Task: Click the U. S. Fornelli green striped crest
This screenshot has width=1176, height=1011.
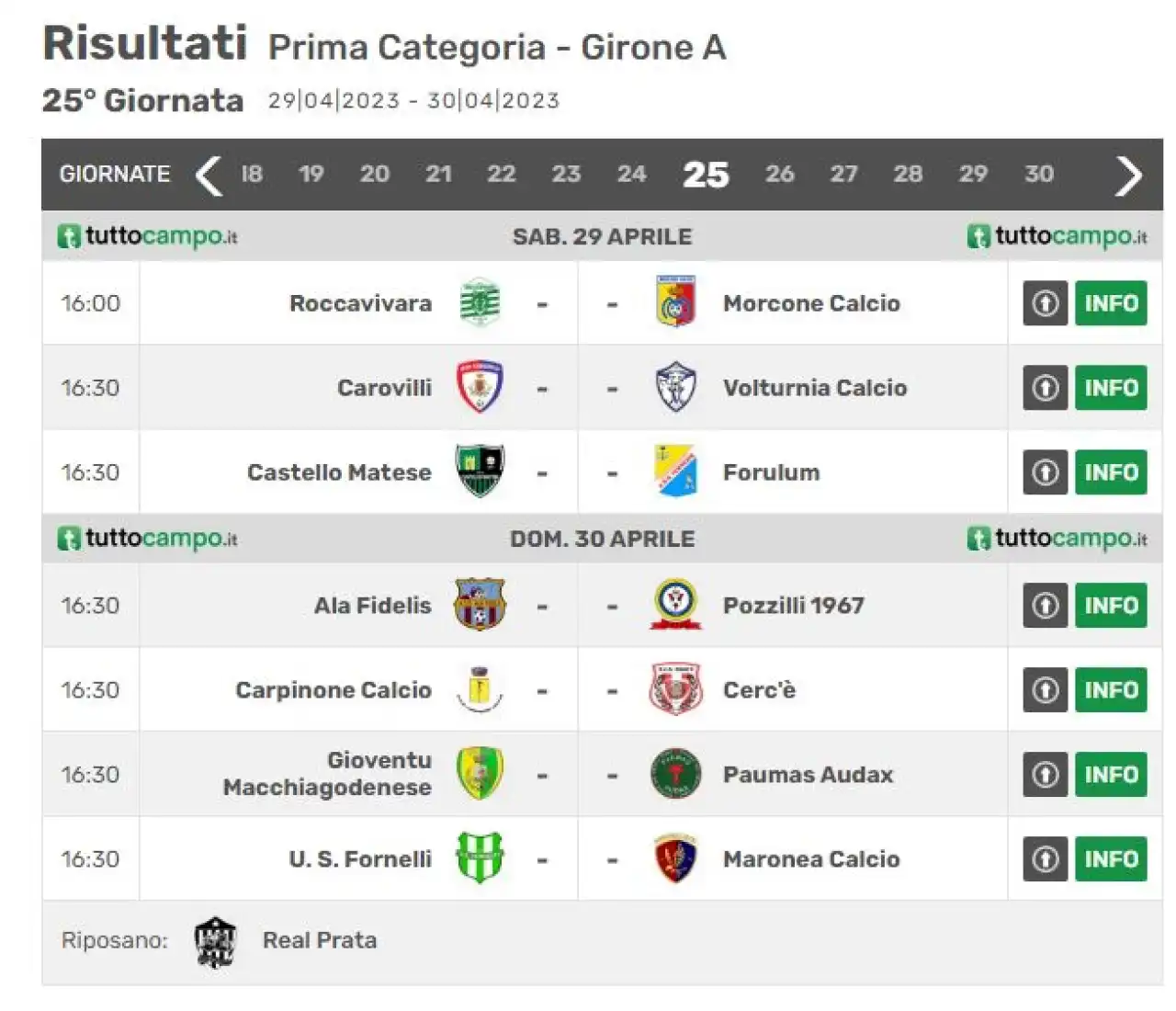Action: point(480,858)
